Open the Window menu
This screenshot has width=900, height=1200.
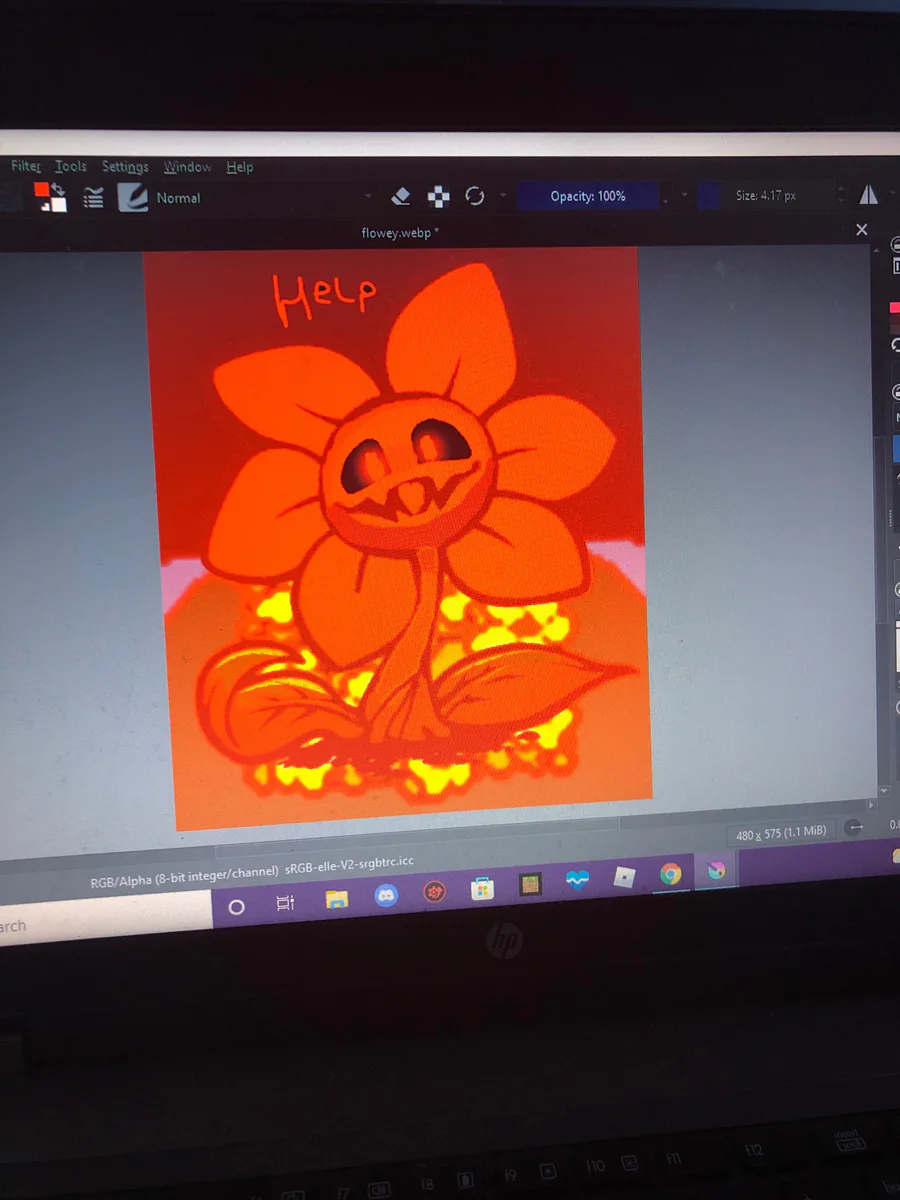click(x=188, y=167)
